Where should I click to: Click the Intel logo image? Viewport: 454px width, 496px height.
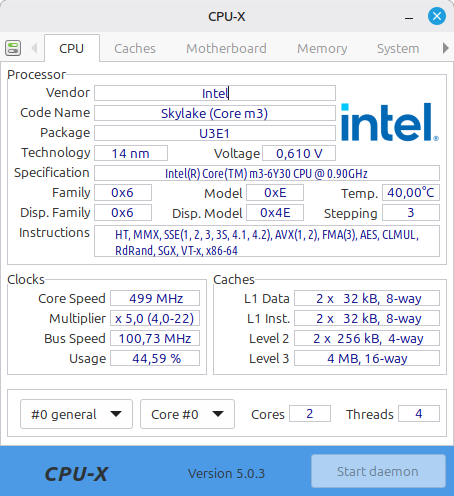coord(390,122)
